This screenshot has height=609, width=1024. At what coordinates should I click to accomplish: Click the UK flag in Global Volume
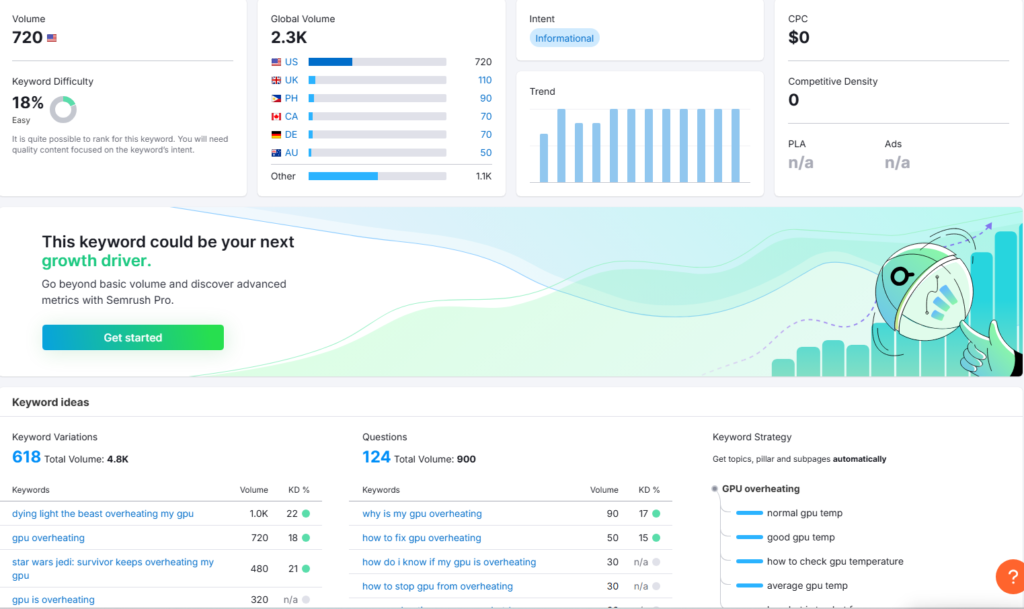[276, 80]
